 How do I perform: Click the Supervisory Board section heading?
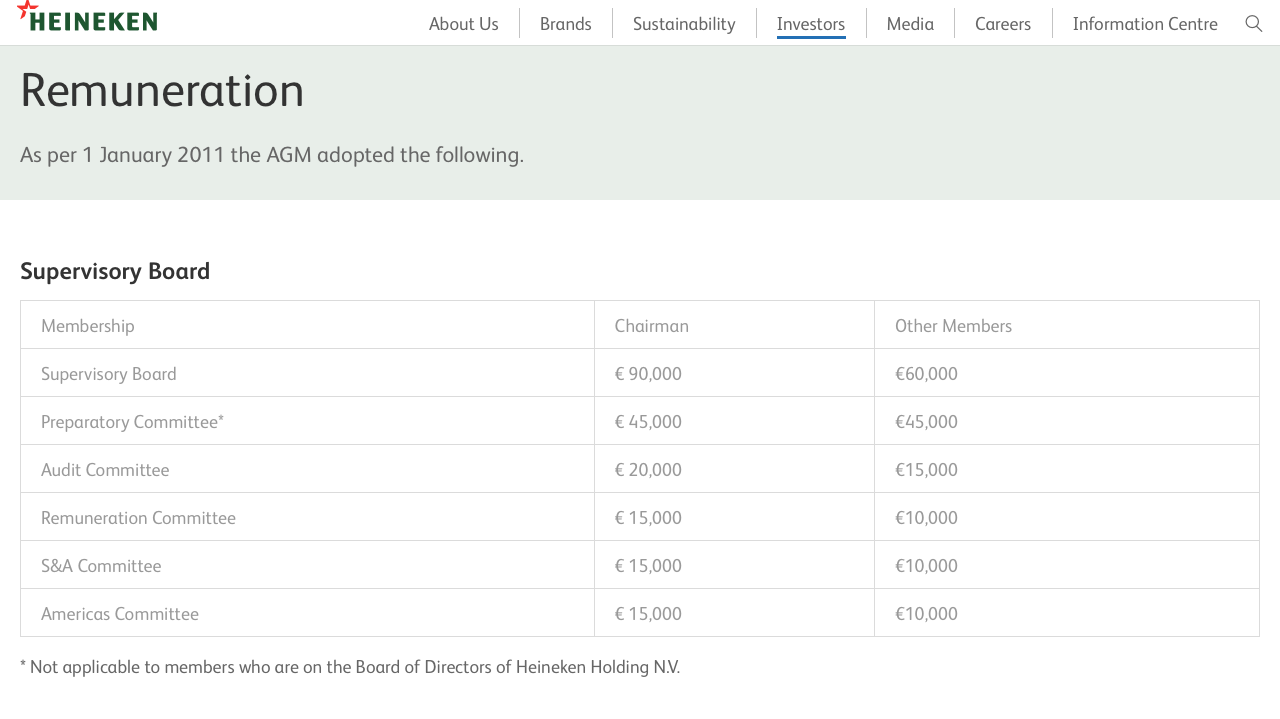pyautogui.click(x=115, y=271)
